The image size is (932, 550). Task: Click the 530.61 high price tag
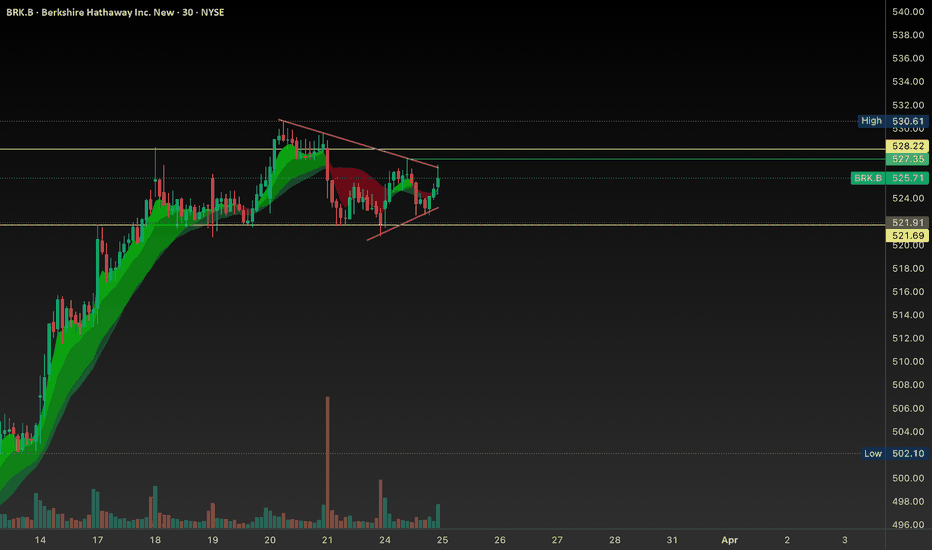point(908,121)
